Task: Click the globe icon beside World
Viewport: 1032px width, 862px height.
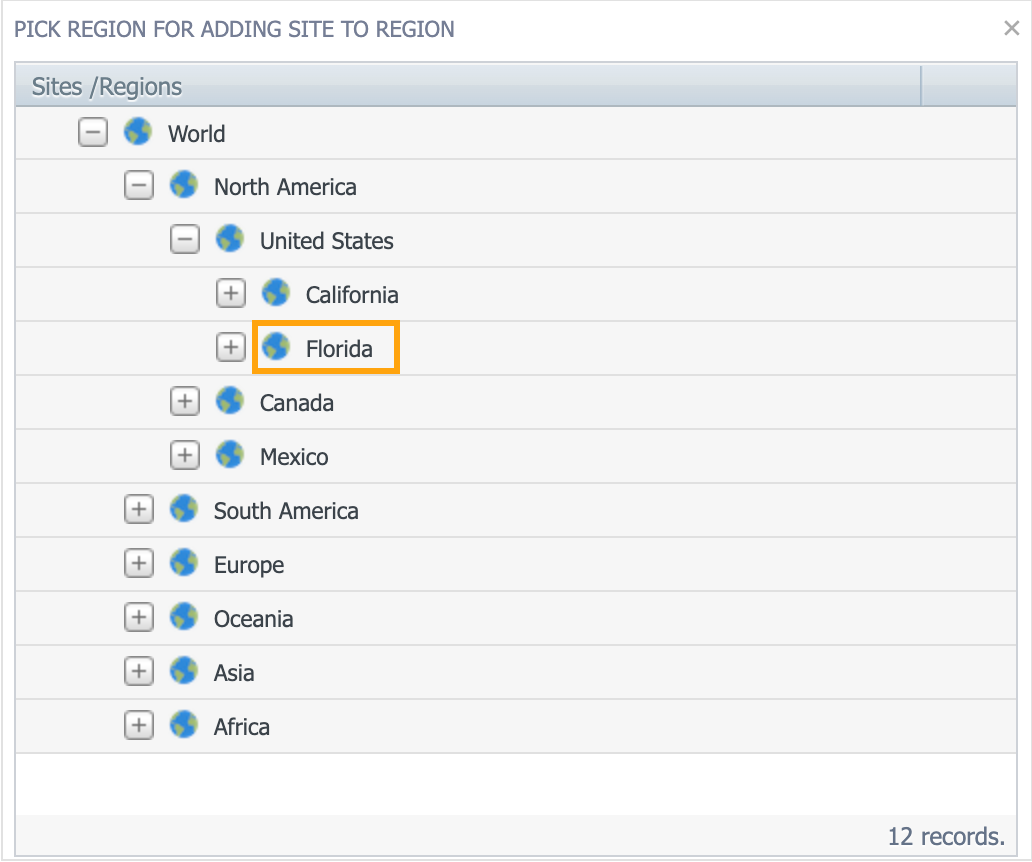Action: pos(138,132)
